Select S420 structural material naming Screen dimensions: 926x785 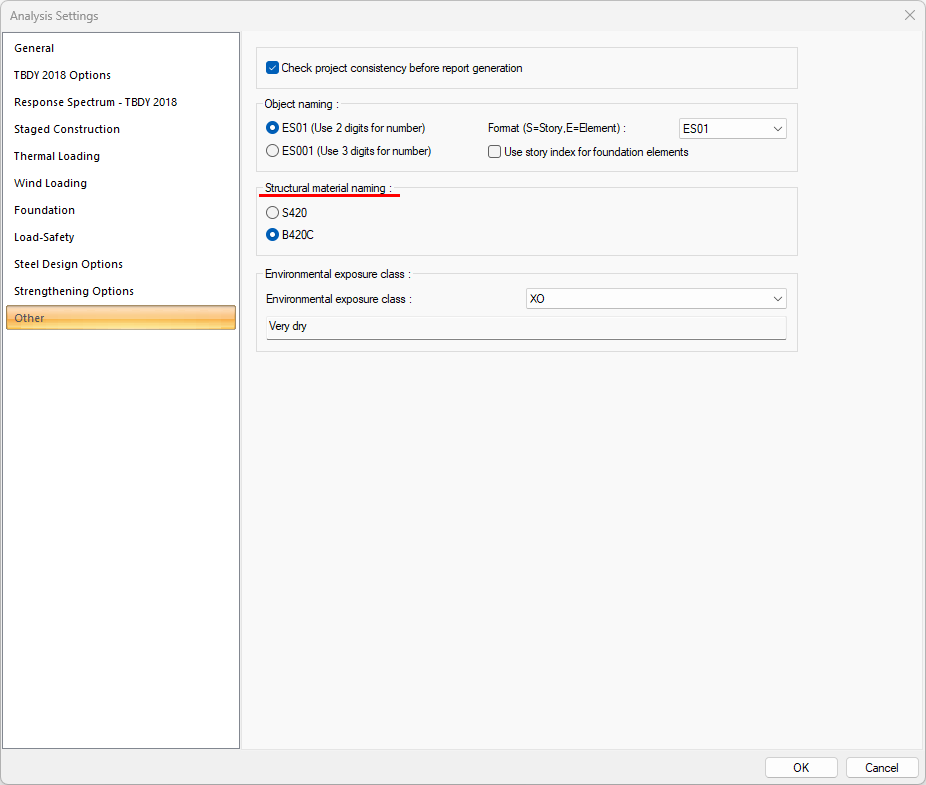[x=273, y=213]
